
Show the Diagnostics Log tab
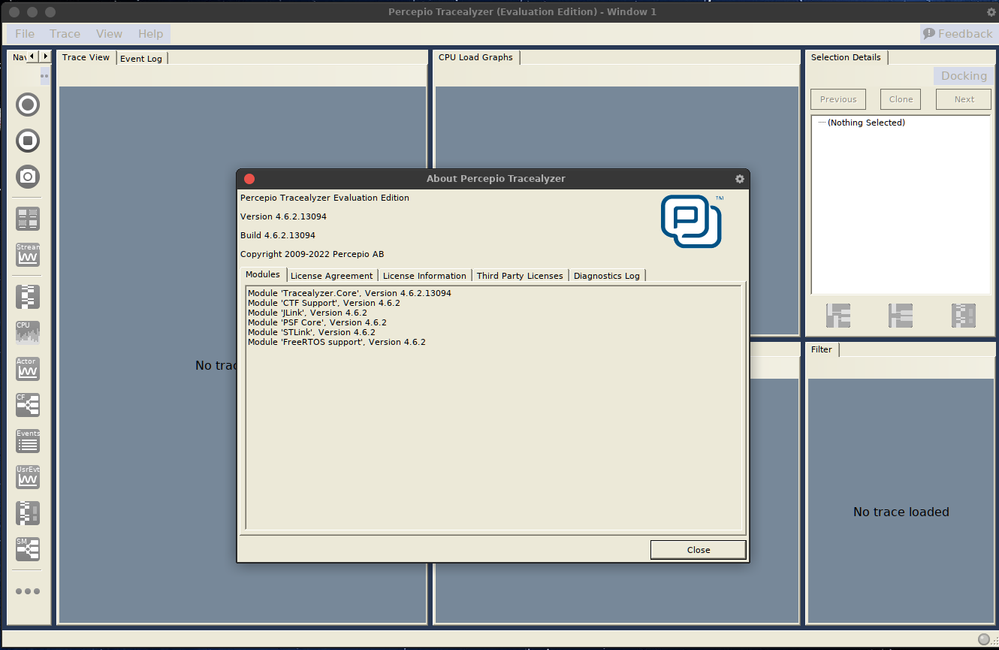coord(607,276)
